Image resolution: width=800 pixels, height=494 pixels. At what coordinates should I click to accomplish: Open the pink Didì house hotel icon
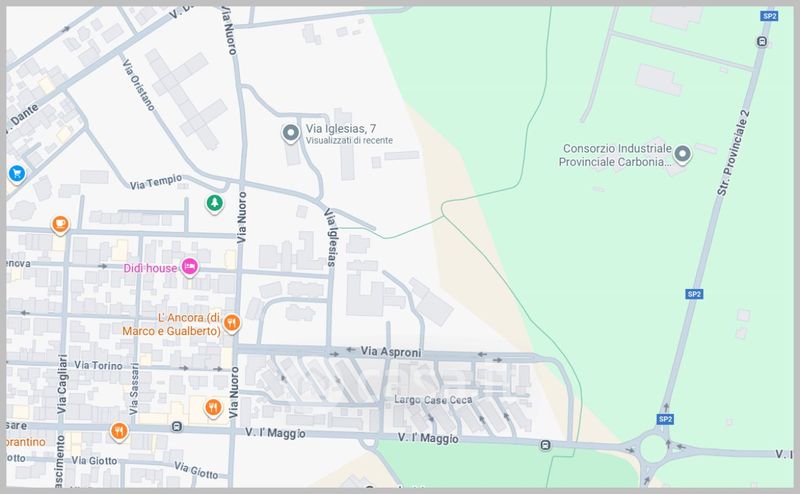(191, 267)
